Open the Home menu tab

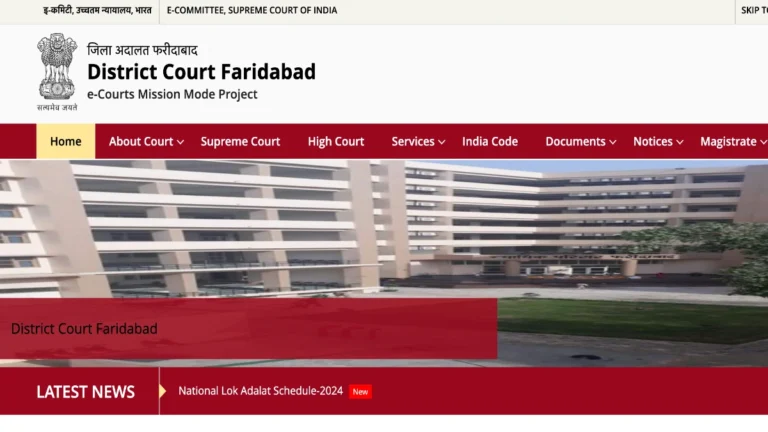coord(66,142)
